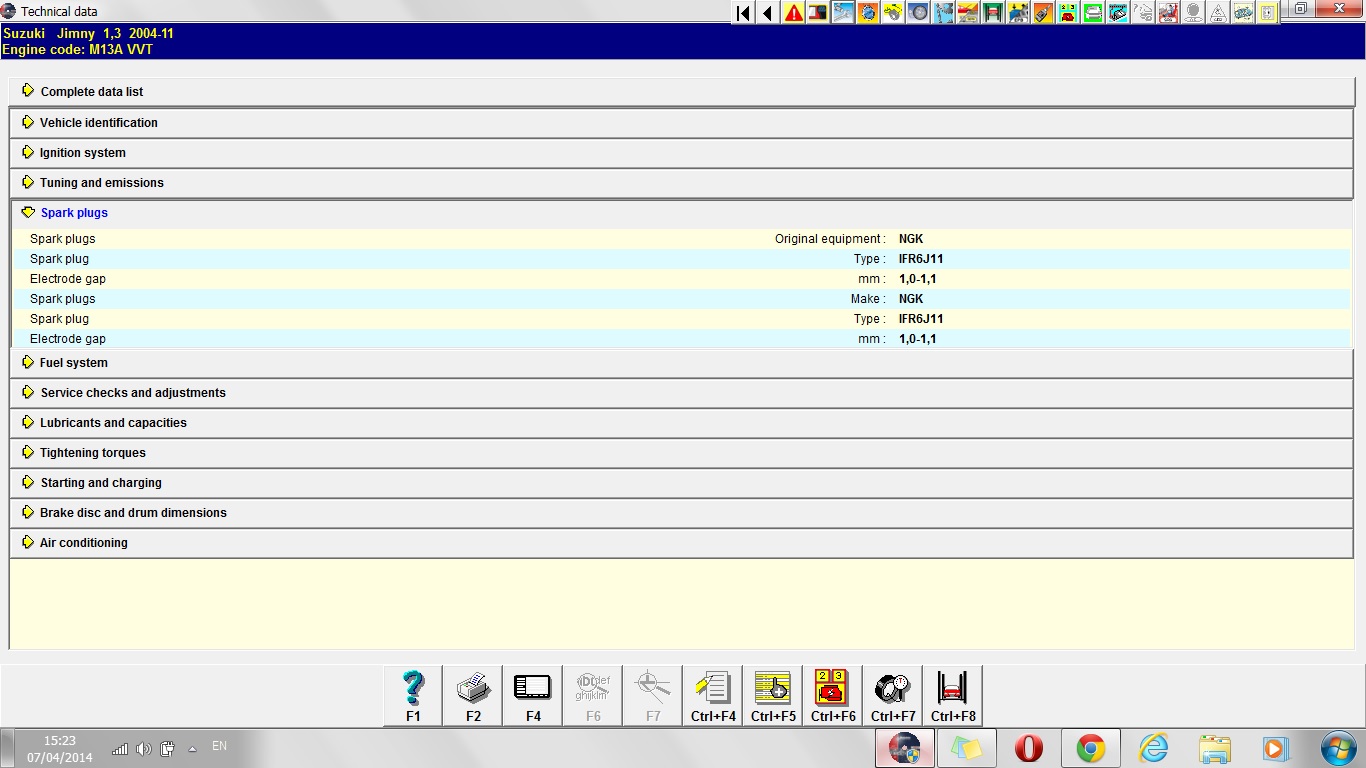
Task: Click the F2 printer button
Action: pyautogui.click(x=473, y=695)
